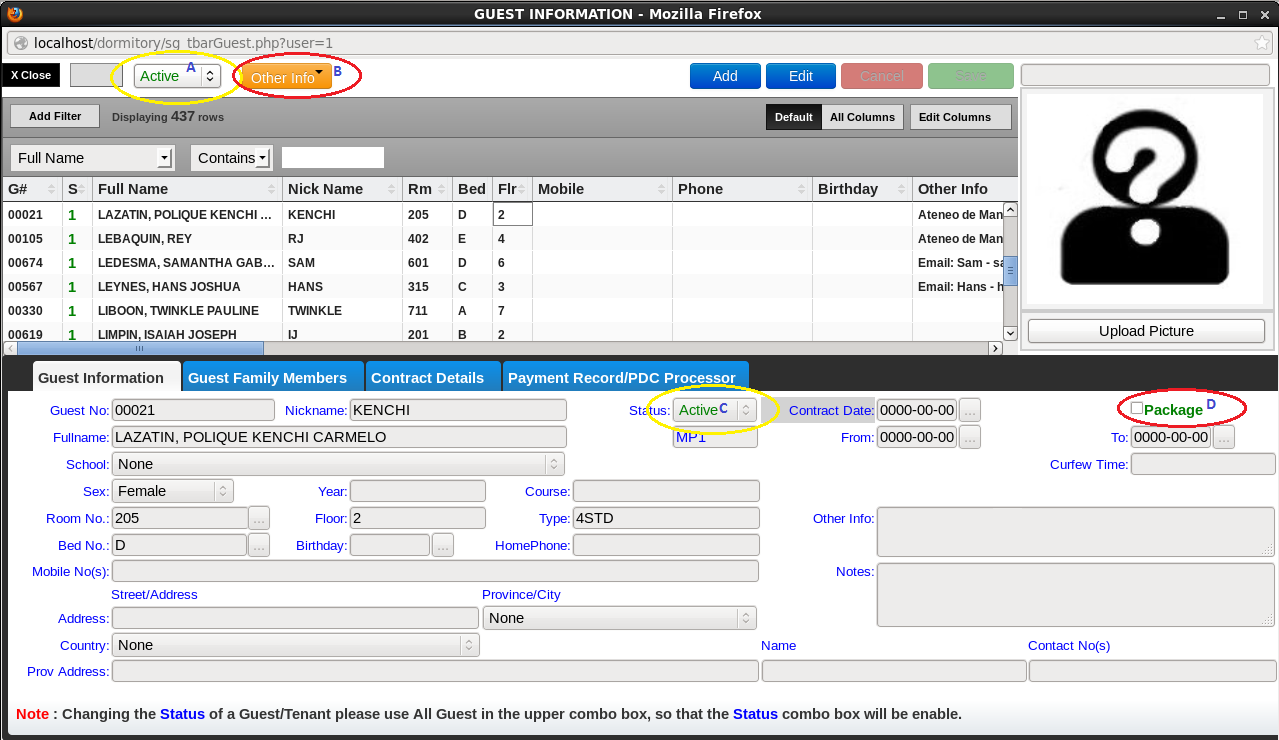Viewport: 1279px width, 740px height.
Task: Open the Contract Date picker ellipsis button
Action: [x=970, y=410]
